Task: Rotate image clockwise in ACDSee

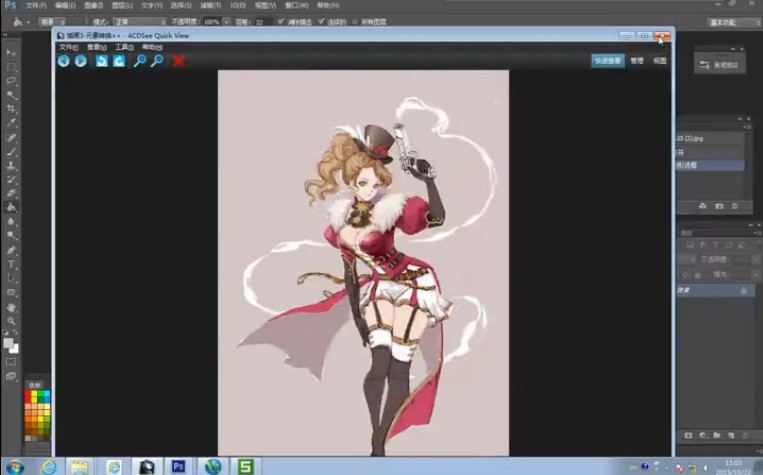Action: point(119,61)
